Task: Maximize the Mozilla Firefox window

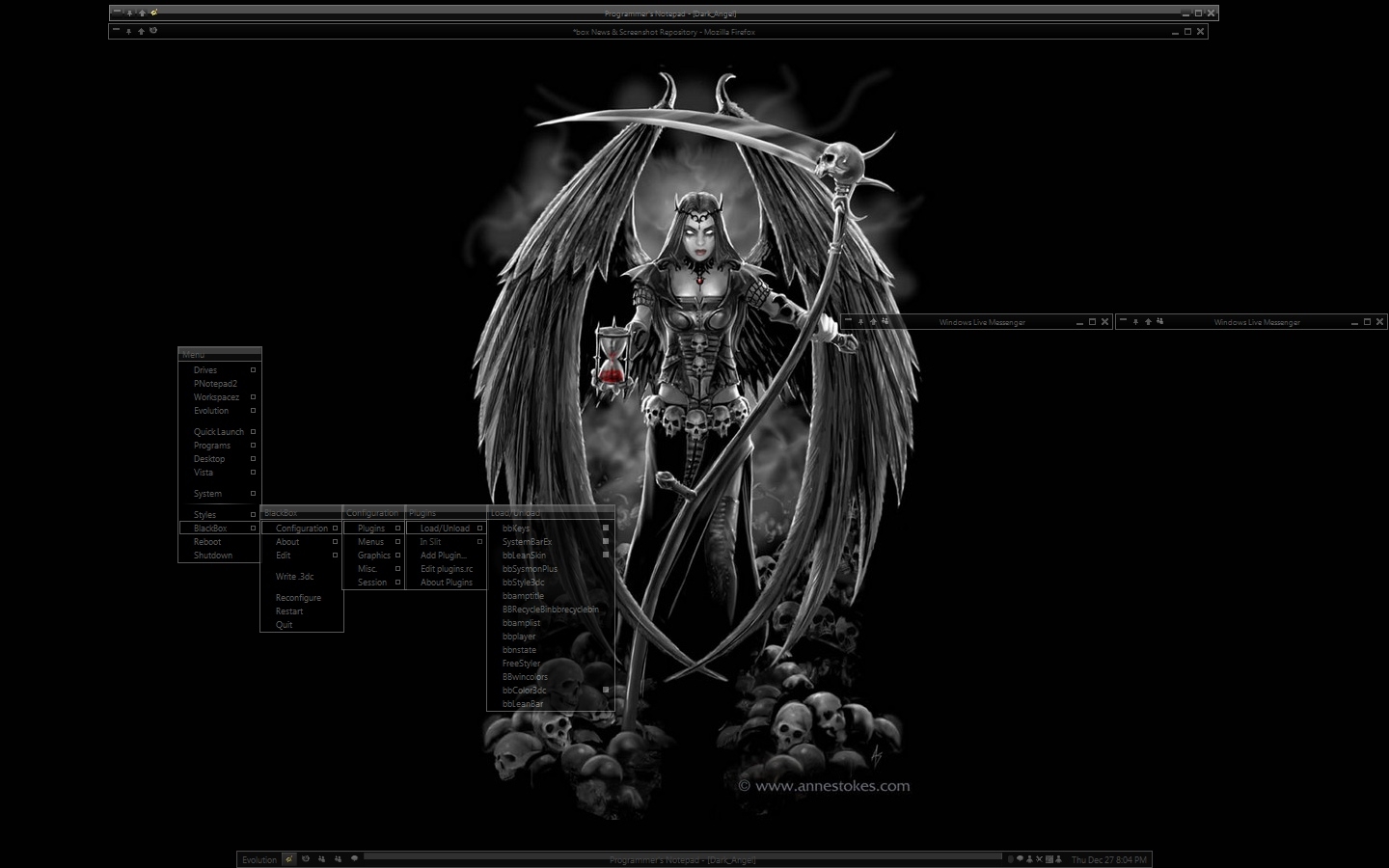Action: tap(1187, 32)
